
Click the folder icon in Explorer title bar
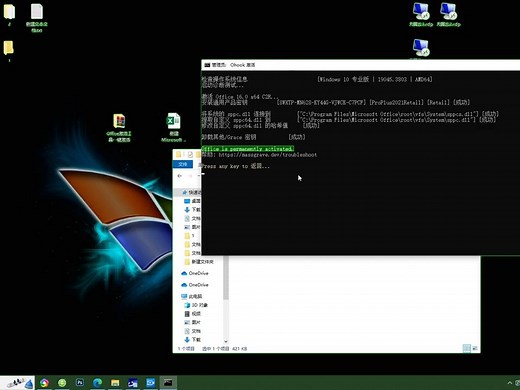pyautogui.click(x=179, y=154)
